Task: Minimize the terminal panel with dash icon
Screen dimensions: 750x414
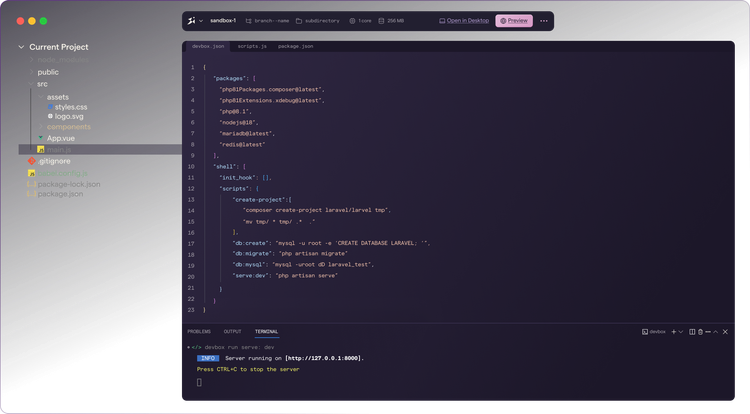Action: click(x=708, y=332)
